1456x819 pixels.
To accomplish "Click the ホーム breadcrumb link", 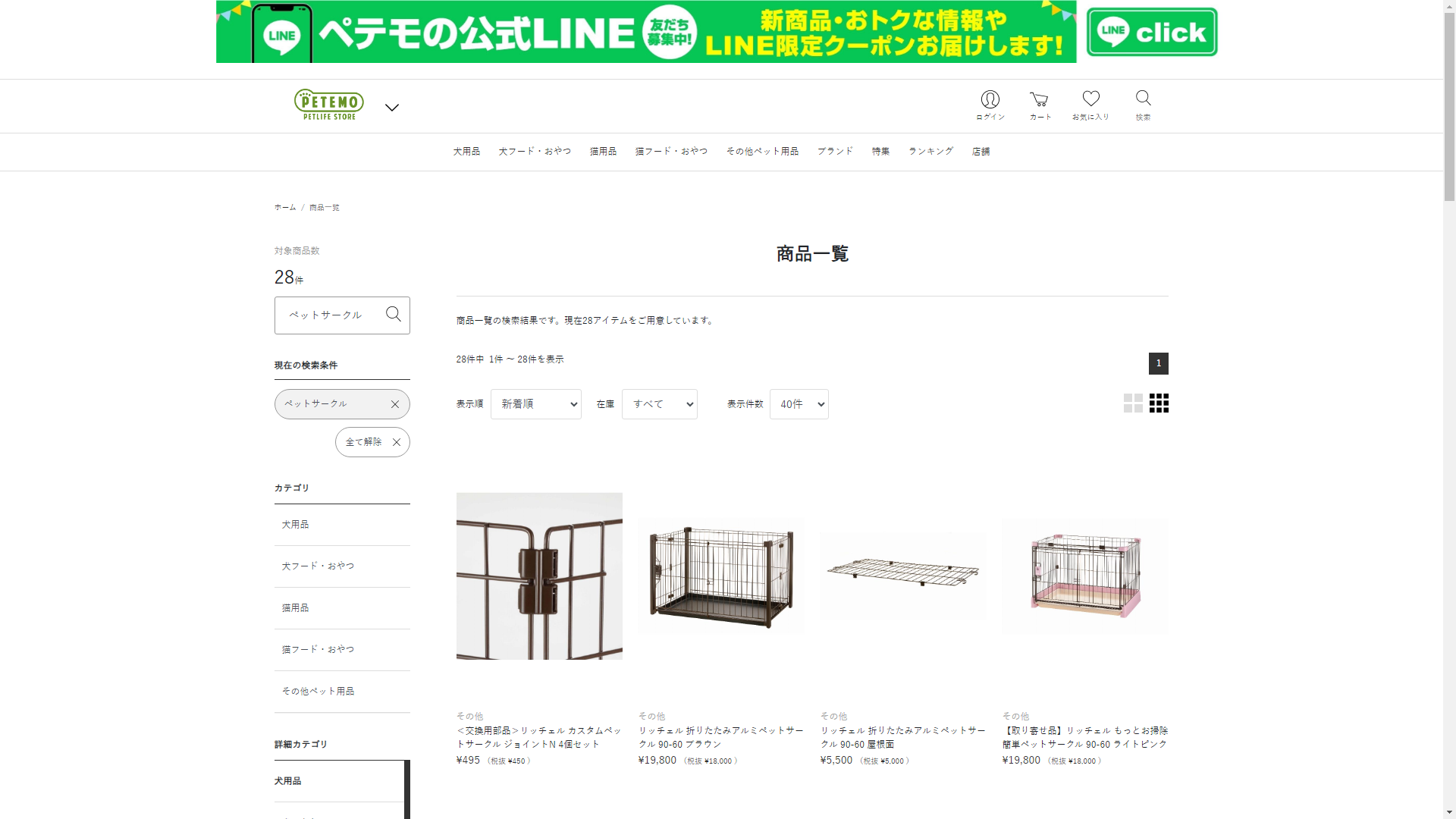I will [285, 208].
